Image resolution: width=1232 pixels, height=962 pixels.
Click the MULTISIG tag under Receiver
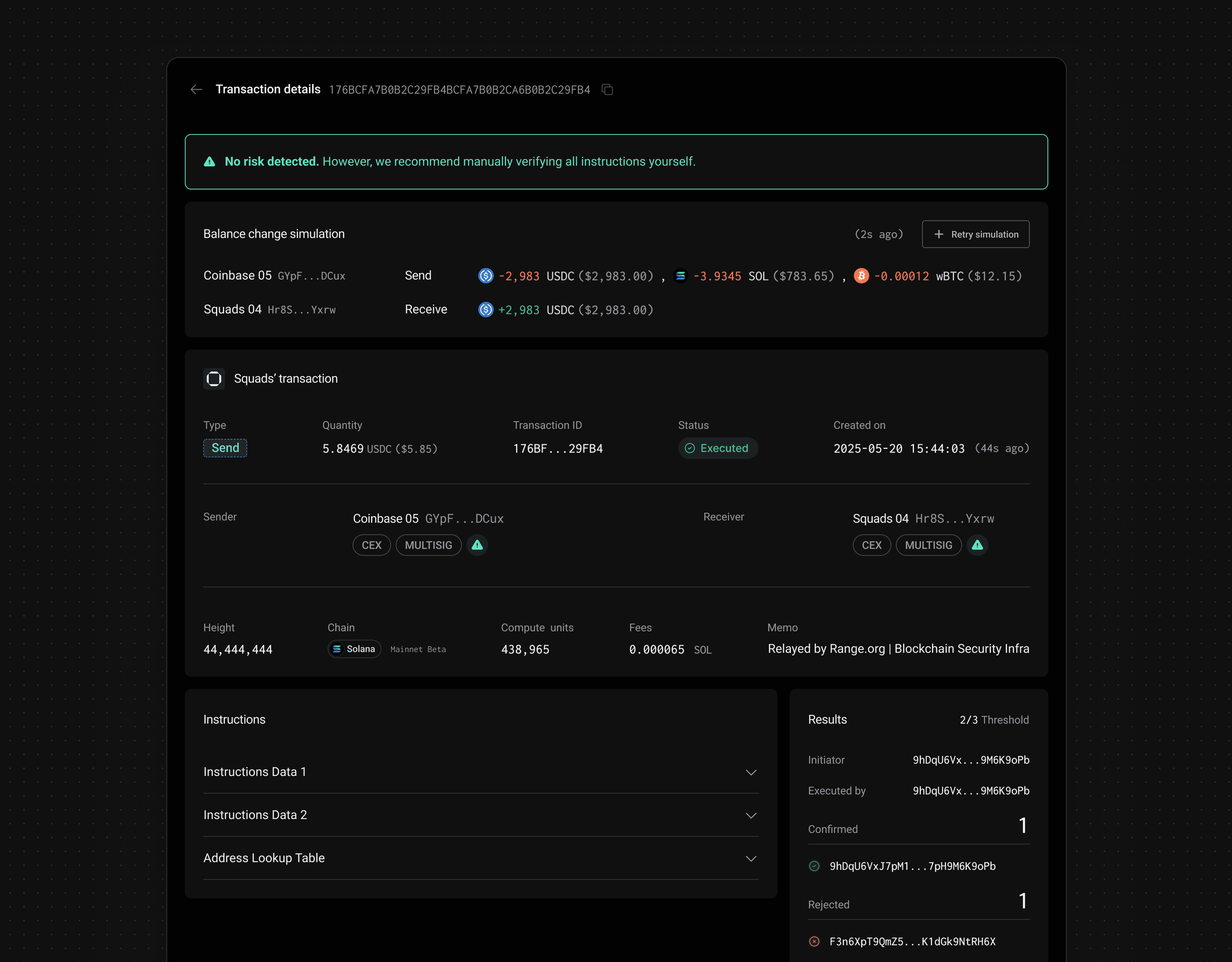(x=928, y=545)
